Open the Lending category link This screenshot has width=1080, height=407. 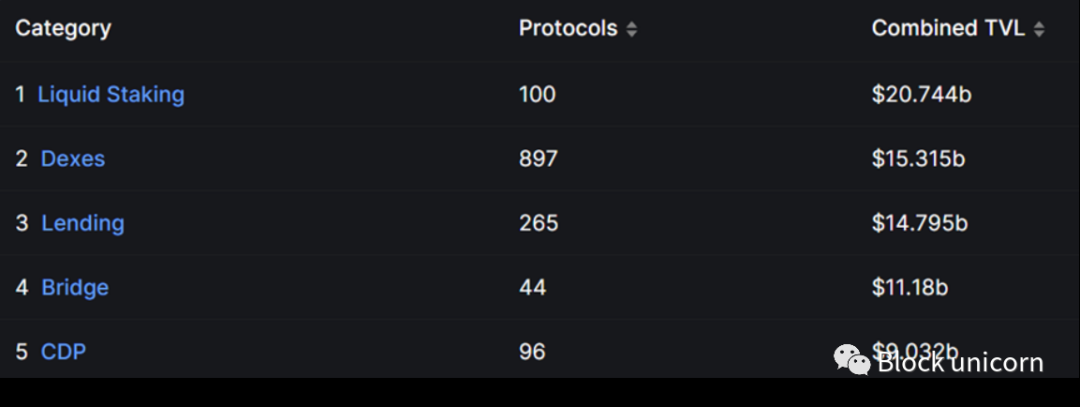[x=83, y=223]
